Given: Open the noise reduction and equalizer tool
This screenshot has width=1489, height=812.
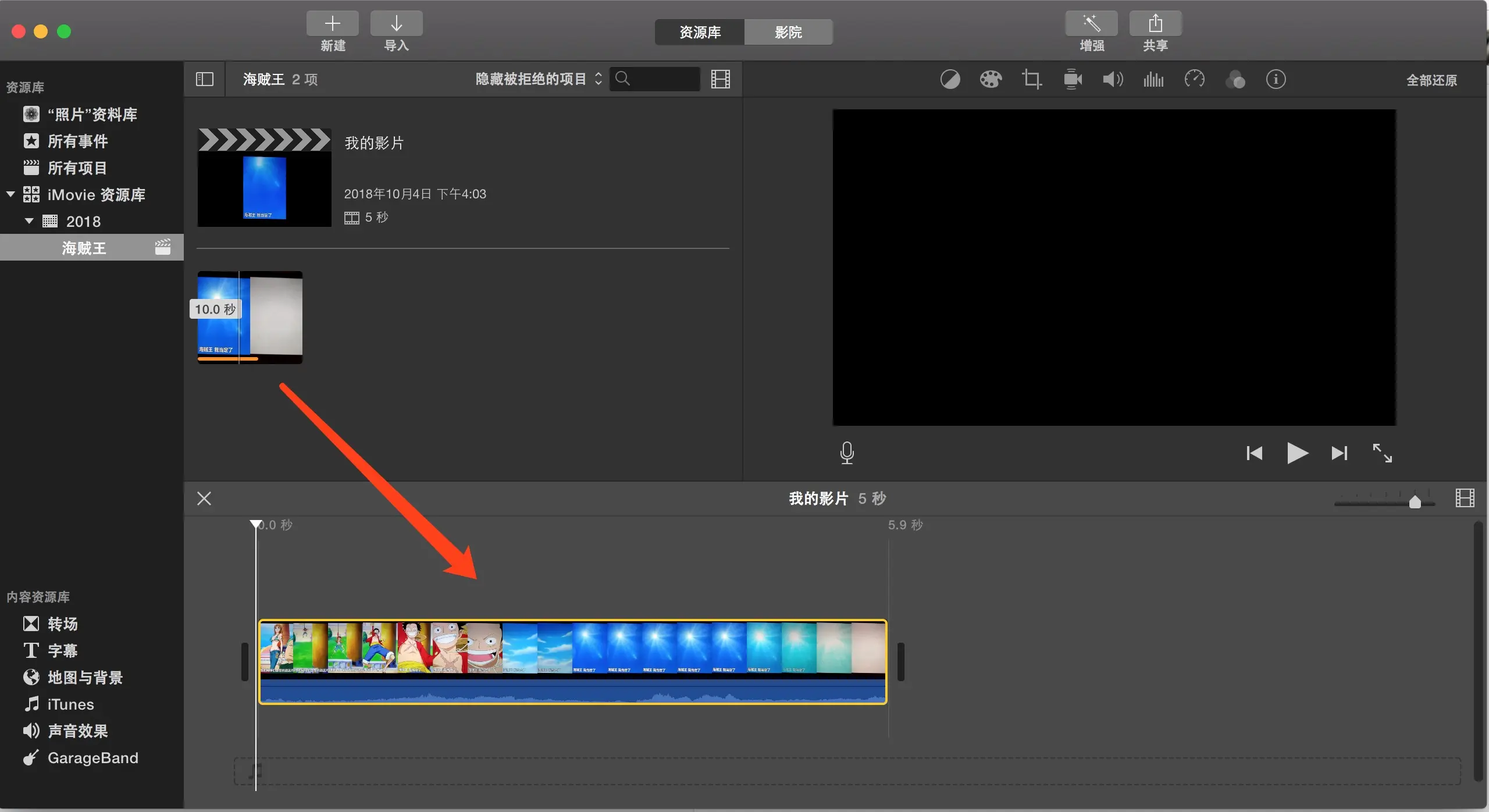Looking at the screenshot, I should point(1153,79).
